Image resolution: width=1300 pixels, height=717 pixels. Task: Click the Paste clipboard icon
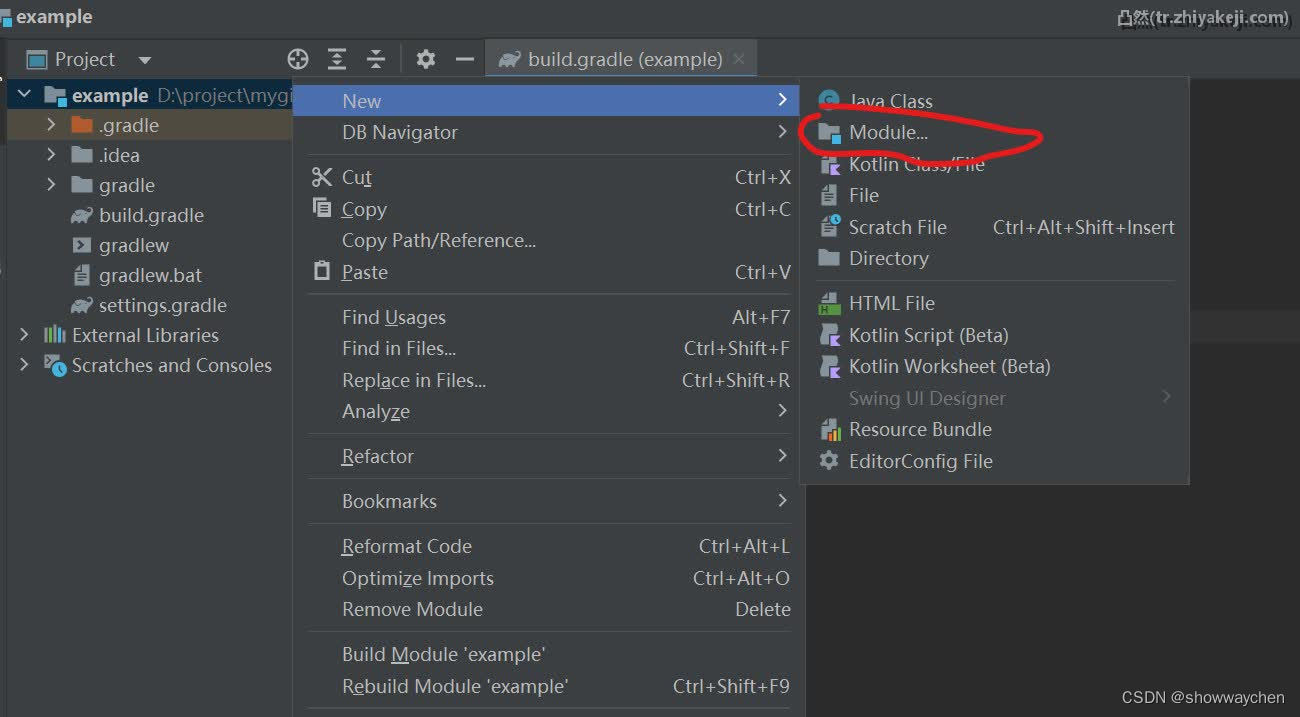[321, 271]
